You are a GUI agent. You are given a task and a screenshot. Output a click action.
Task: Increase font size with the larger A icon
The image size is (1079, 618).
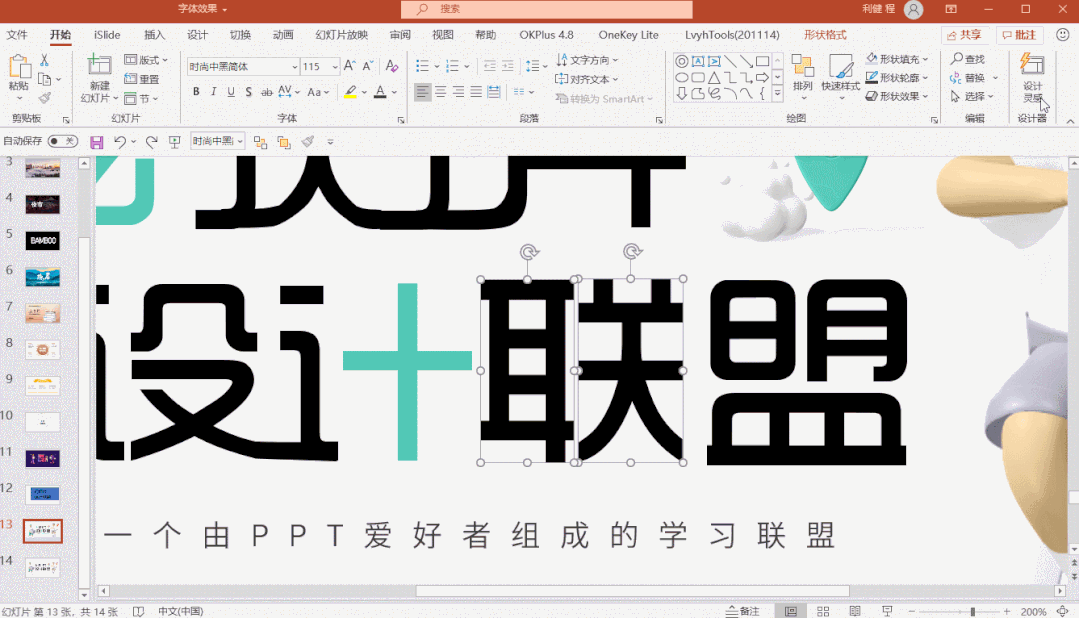(350, 66)
